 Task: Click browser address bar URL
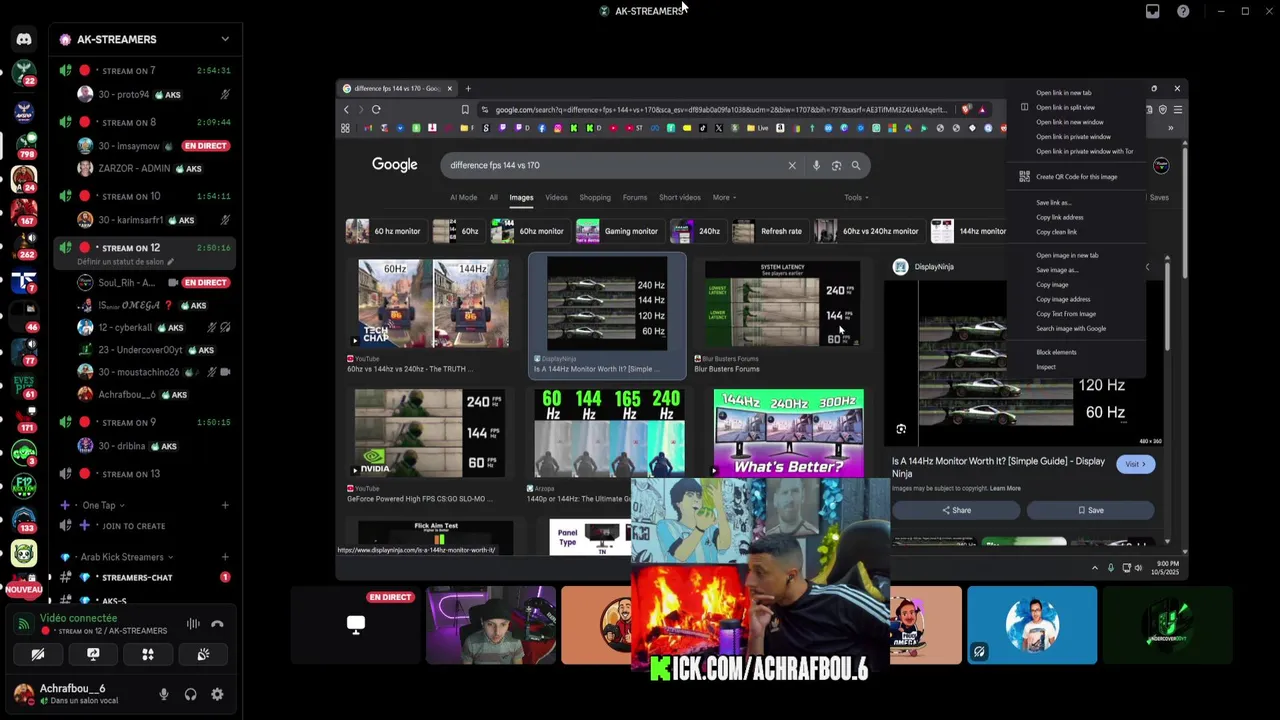point(720,109)
